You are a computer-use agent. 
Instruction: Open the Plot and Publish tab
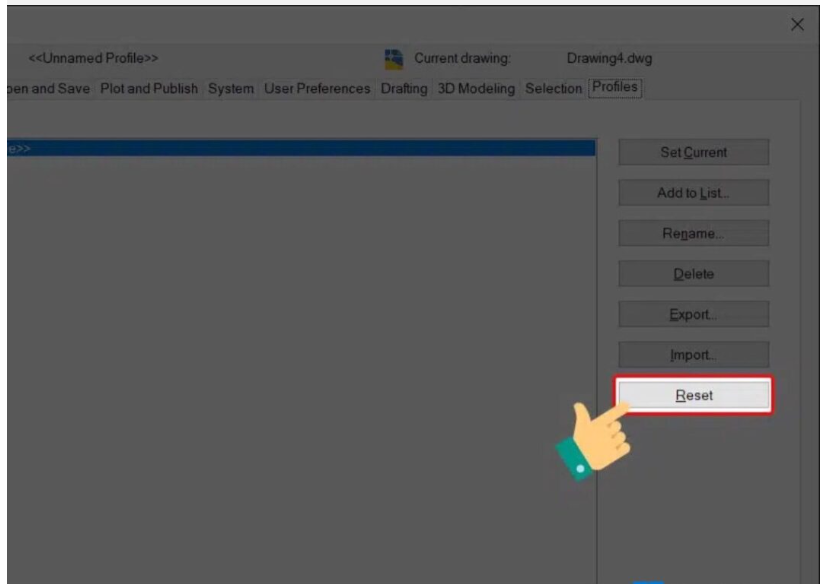tap(149, 89)
